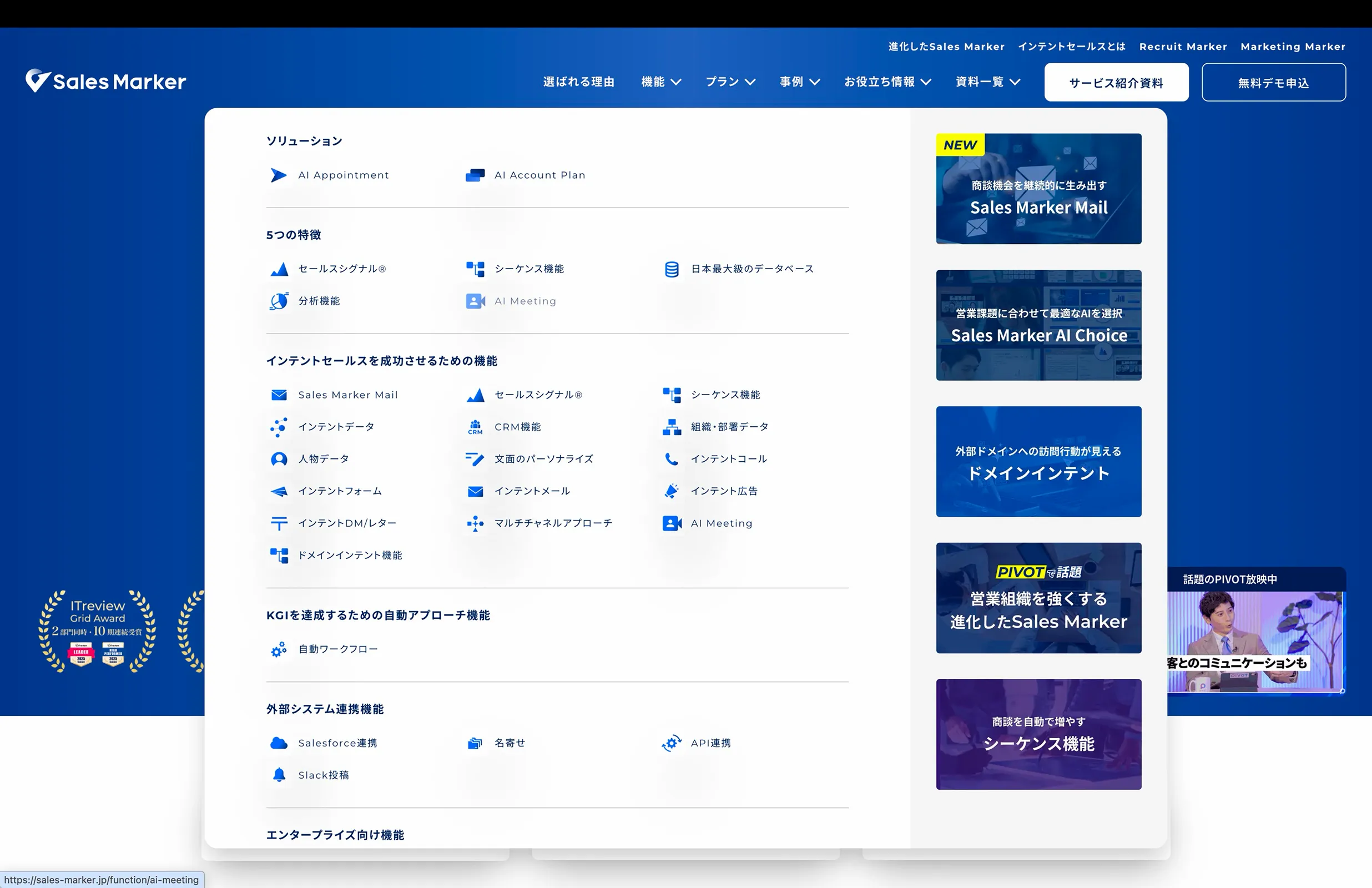Click the エンタープライズ向け機能 heading

(335, 835)
